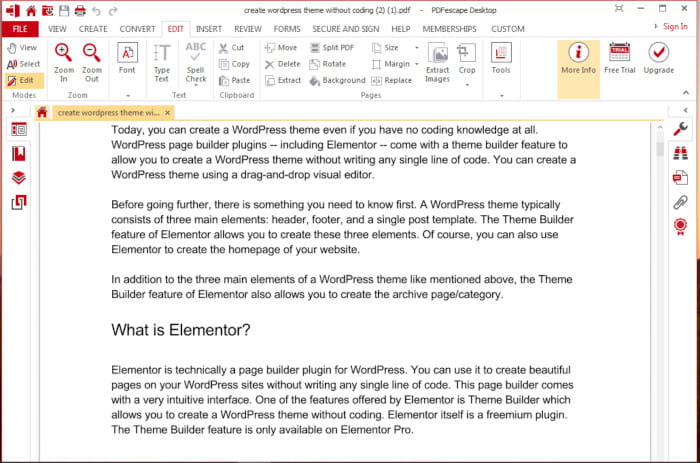
Task: Select the Type Text tool
Action: coord(162,63)
